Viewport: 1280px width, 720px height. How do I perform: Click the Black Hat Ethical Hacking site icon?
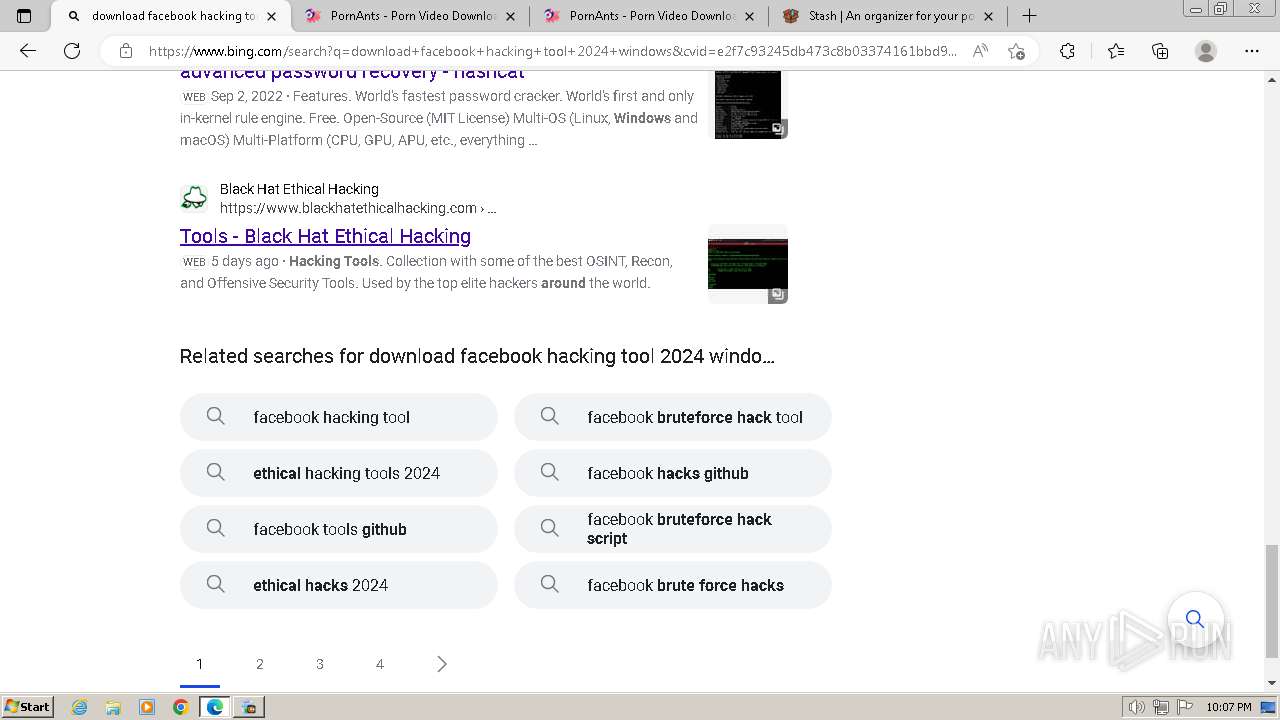click(x=194, y=198)
